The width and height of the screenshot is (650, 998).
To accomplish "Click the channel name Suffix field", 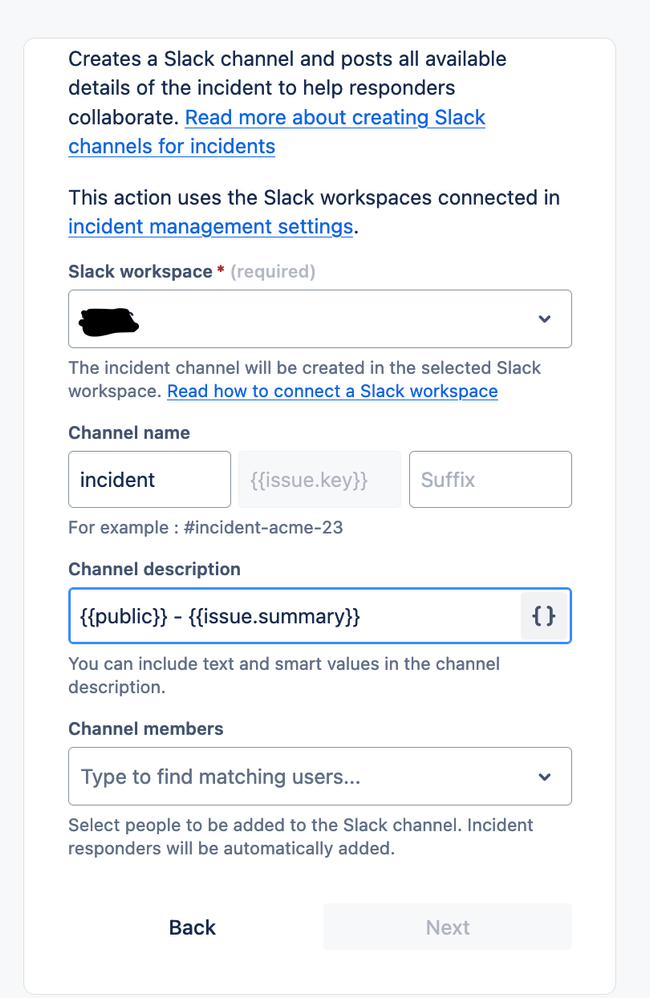I will click(x=490, y=480).
